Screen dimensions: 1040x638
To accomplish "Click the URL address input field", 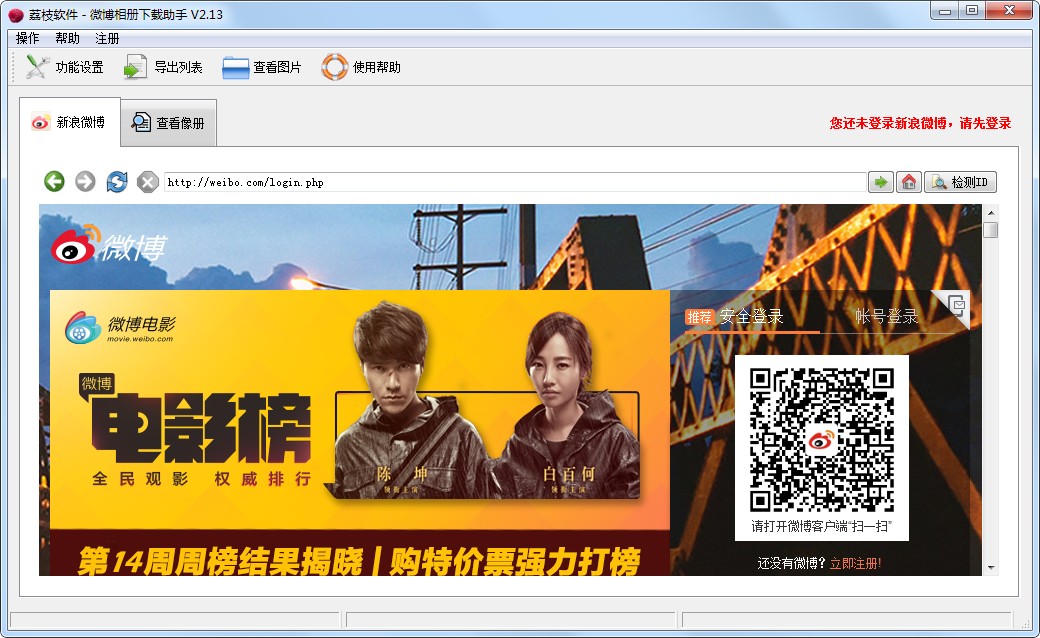I will [514, 182].
